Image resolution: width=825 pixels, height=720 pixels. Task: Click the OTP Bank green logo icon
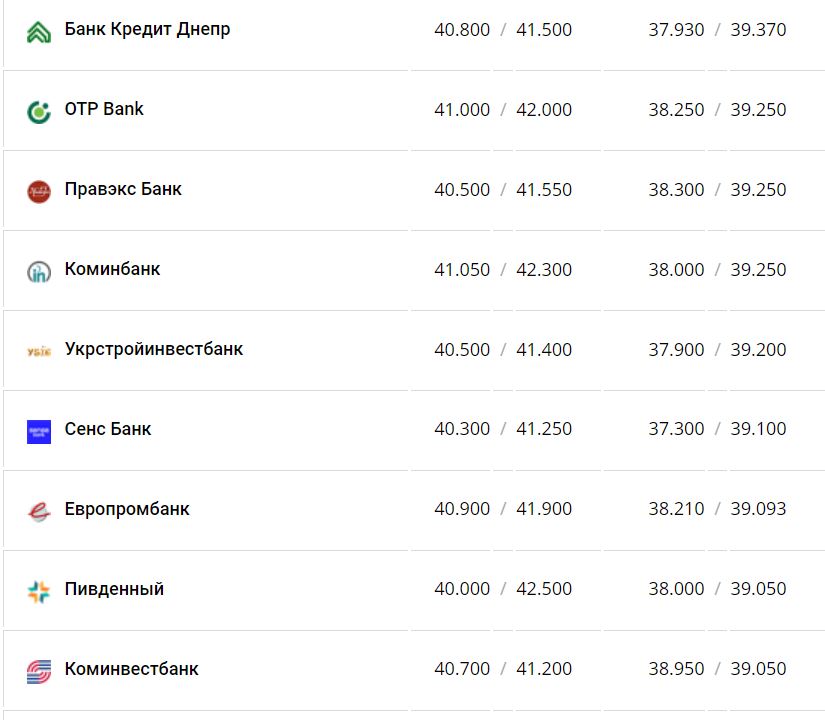tap(39, 112)
